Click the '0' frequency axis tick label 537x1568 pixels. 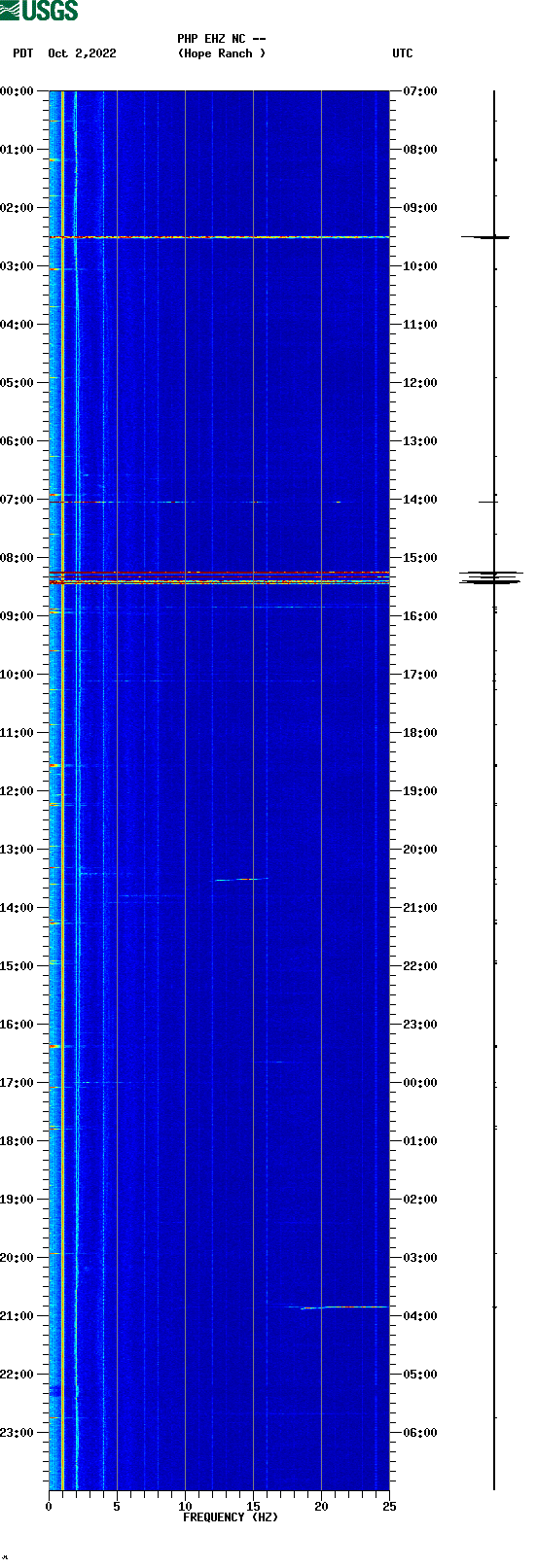click(49, 1507)
